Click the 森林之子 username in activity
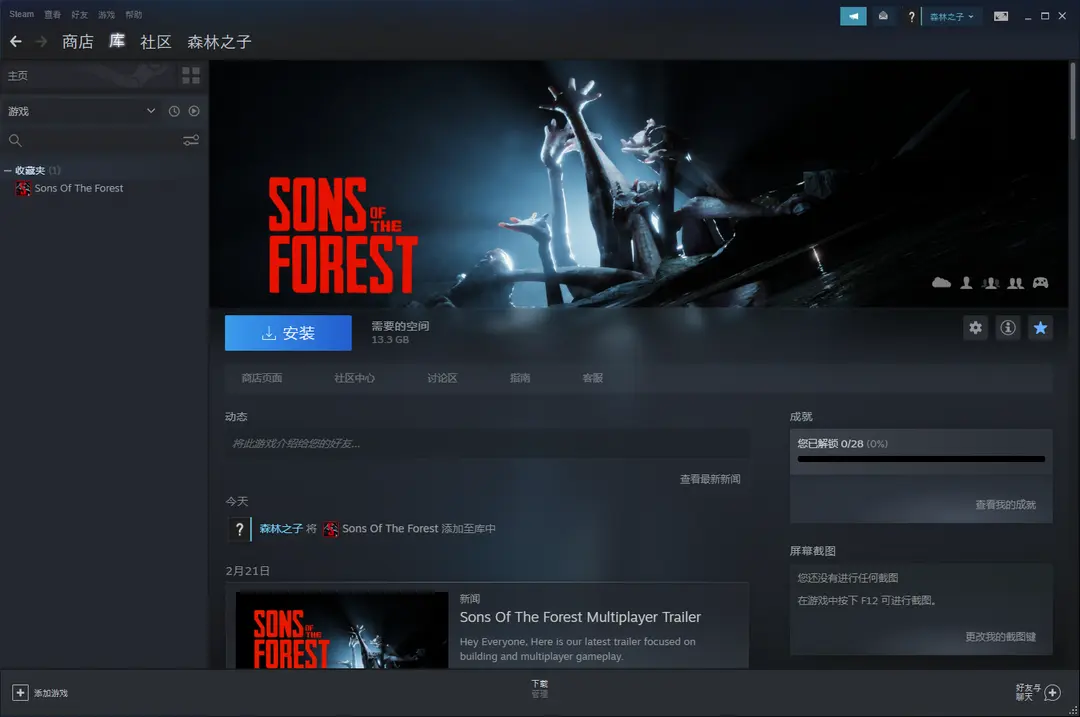Viewport: 1080px width, 717px height. tap(281, 529)
